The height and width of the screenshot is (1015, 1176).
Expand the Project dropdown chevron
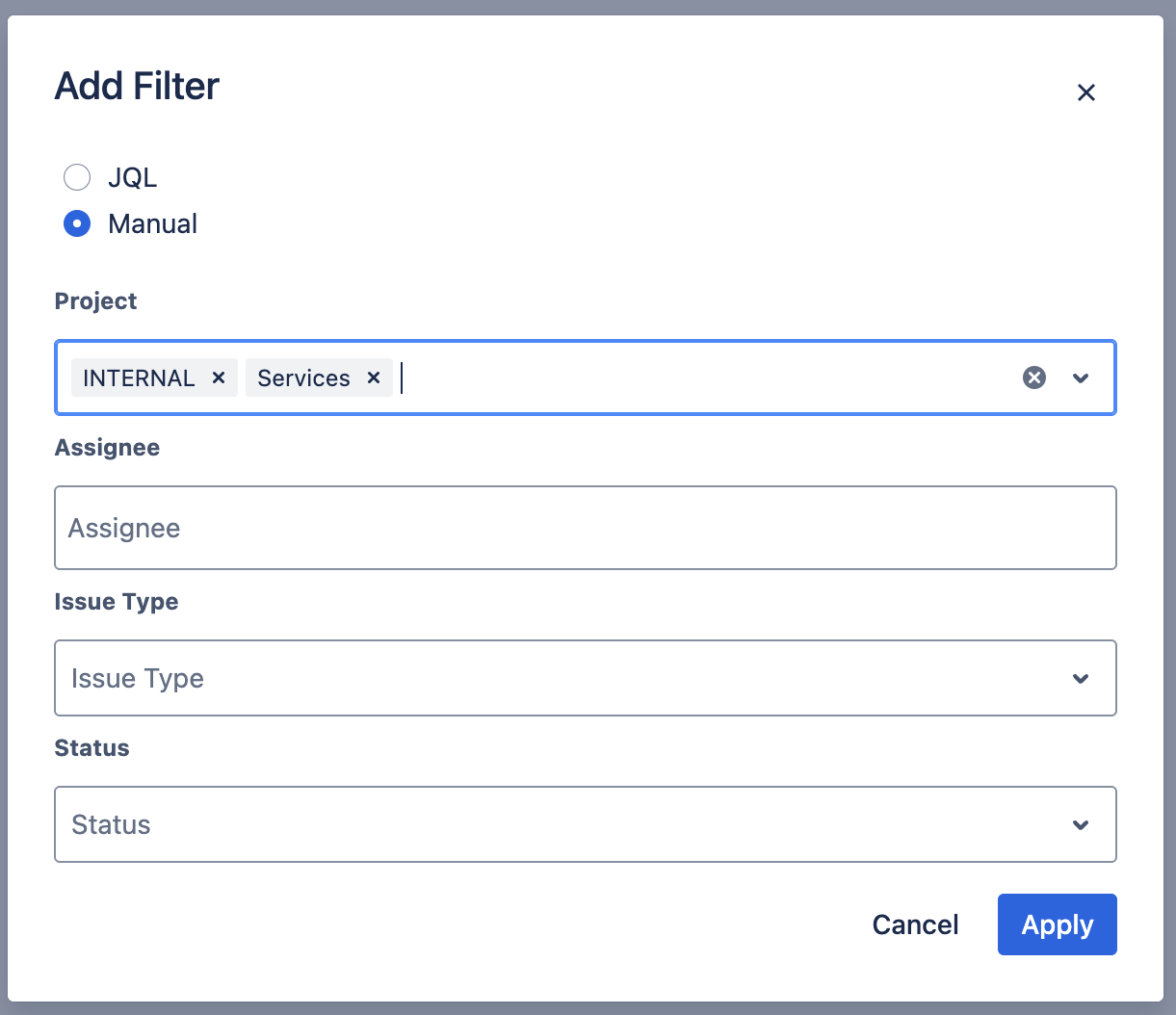(x=1081, y=377)
